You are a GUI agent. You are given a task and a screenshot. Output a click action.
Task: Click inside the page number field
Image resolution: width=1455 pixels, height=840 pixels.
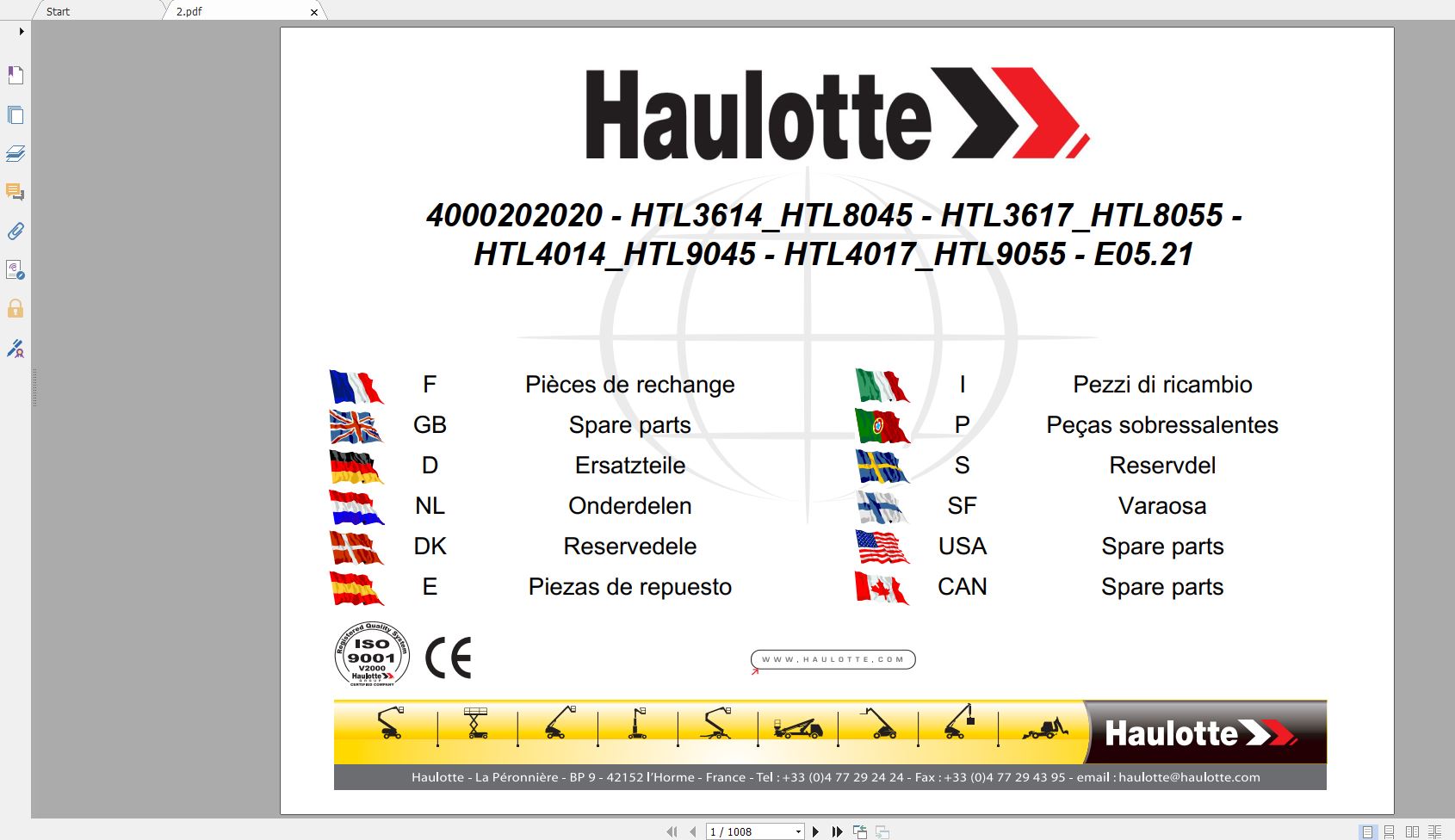pos(740,831)
